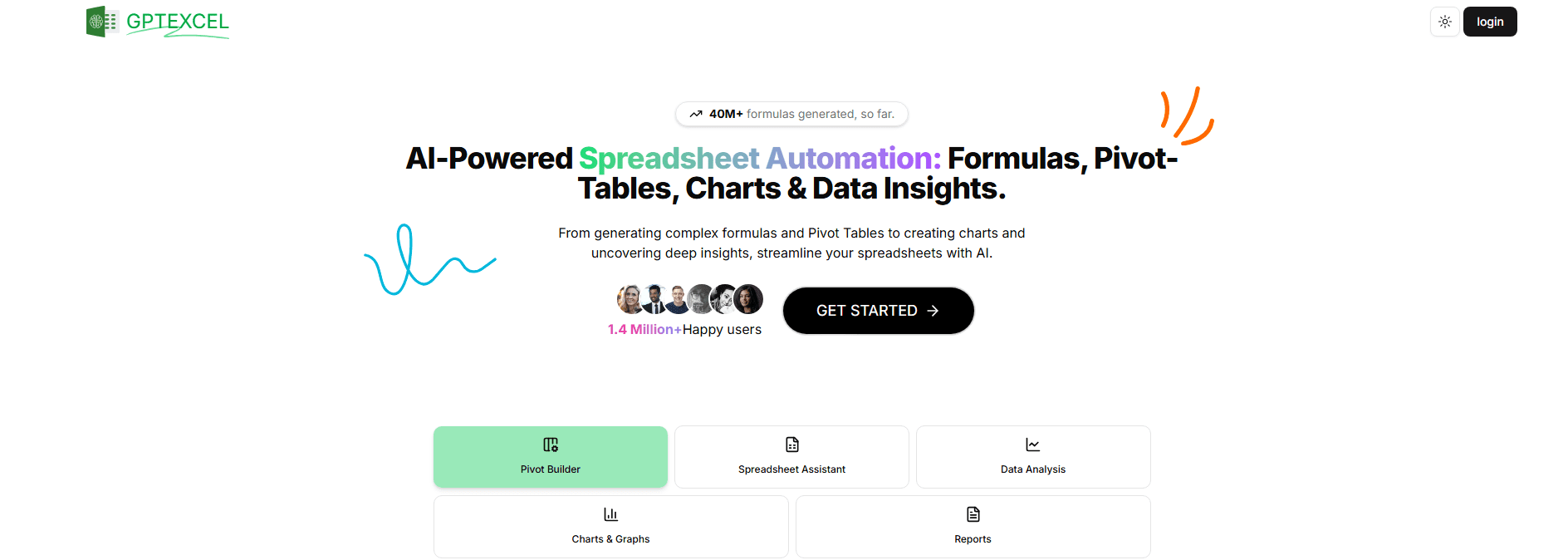Toggle the light/dark theme sun button
Viewport: 1568px width, 560px height.
1444,22
